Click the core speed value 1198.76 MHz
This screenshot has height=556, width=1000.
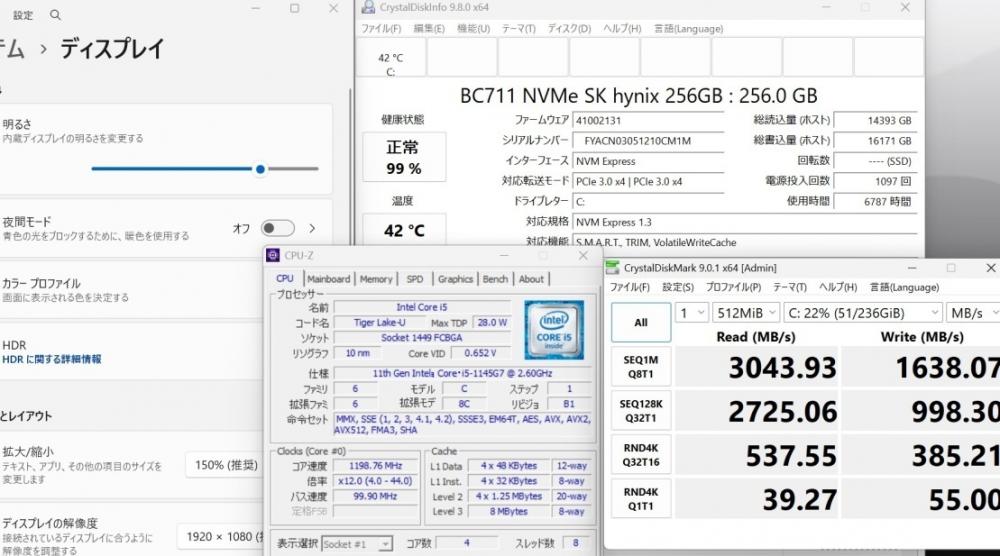pyautogui.click(x=376, y=465)
